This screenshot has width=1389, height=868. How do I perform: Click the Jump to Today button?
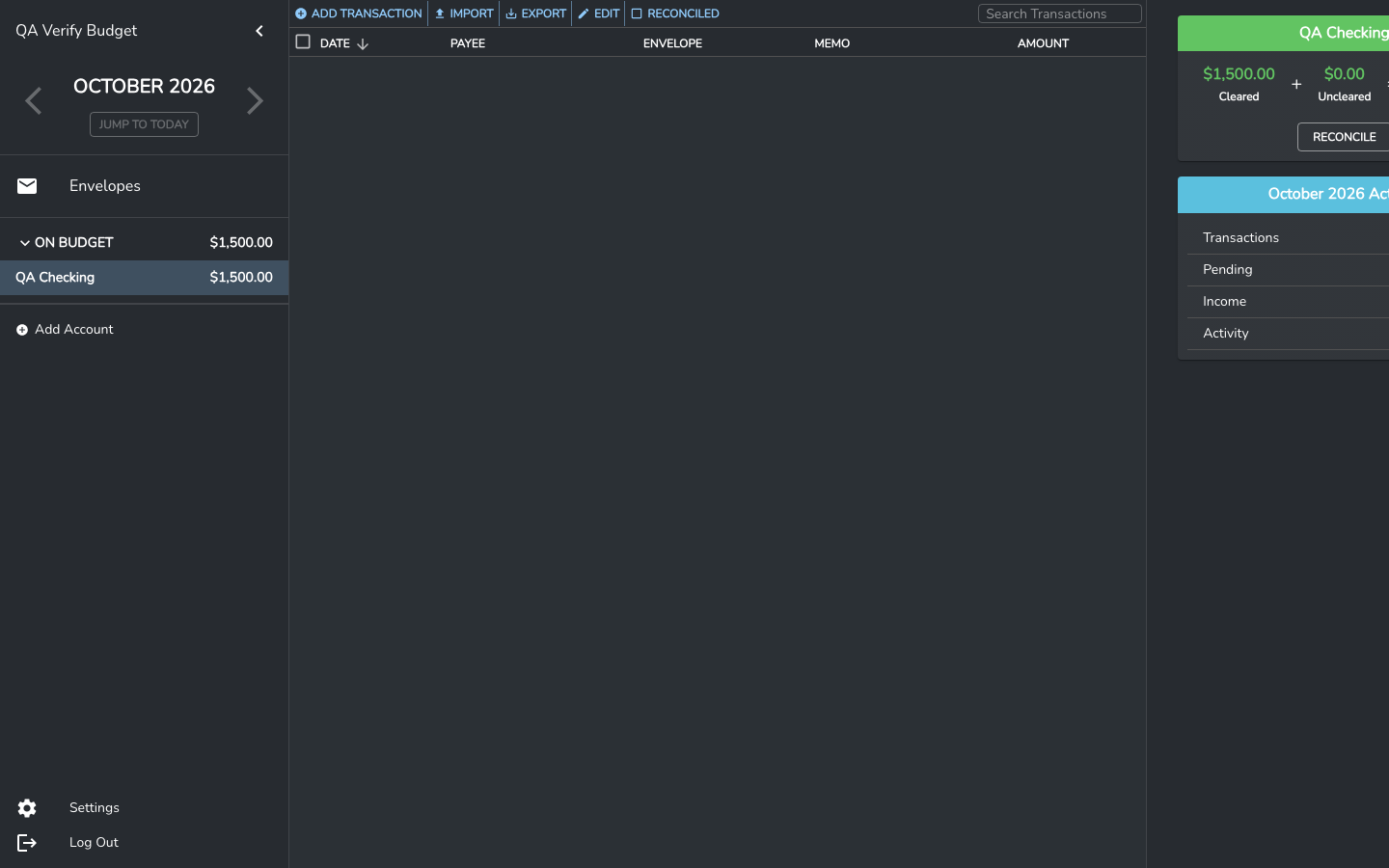144,124
